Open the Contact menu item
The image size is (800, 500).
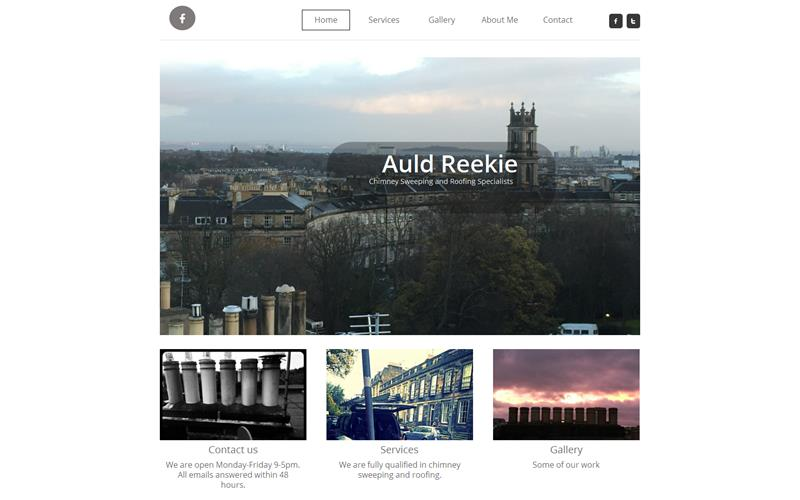[x=557, y=20]
